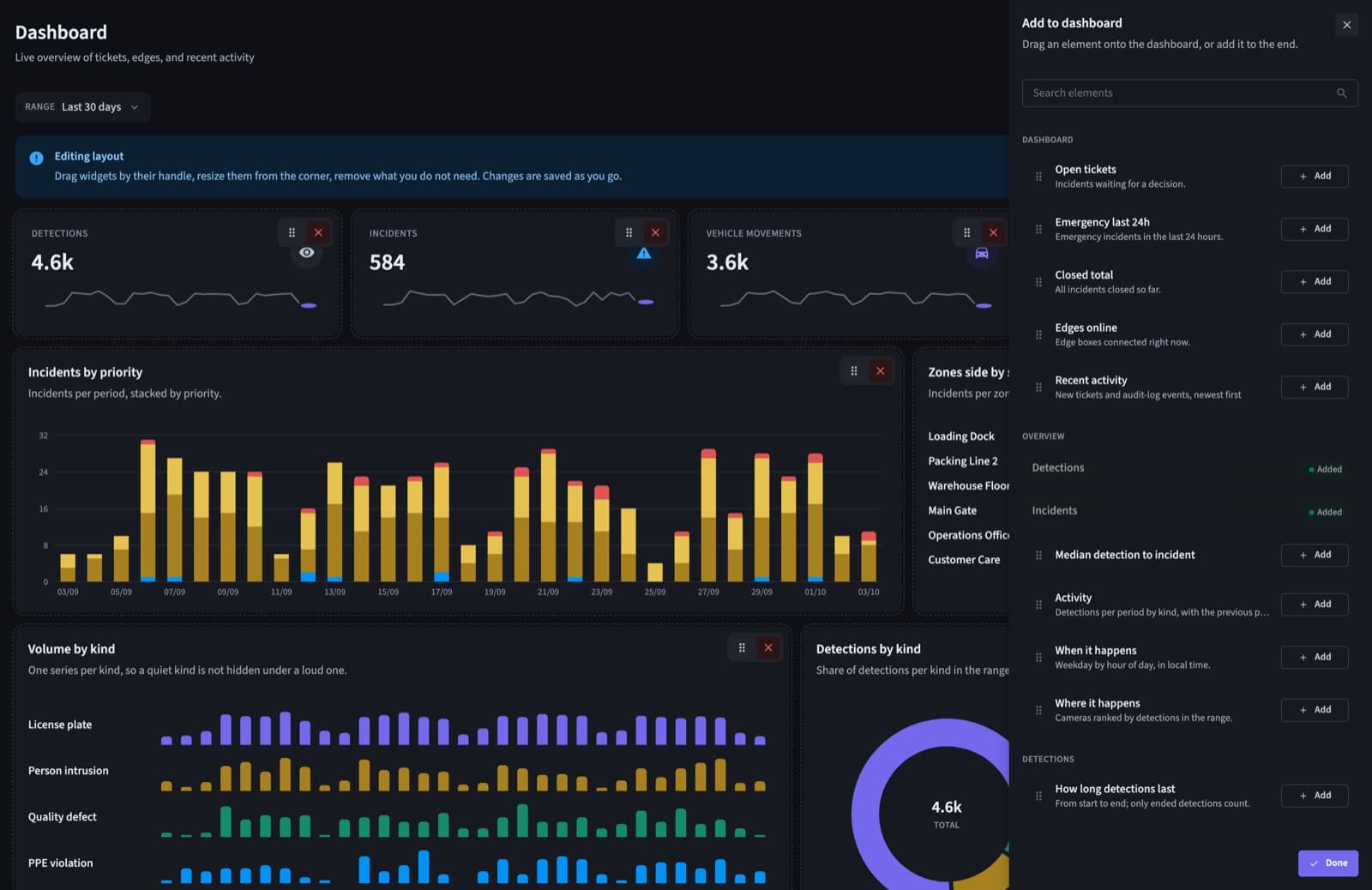
Task: Click the Loading Dock zone label
Action: [961, 436]
